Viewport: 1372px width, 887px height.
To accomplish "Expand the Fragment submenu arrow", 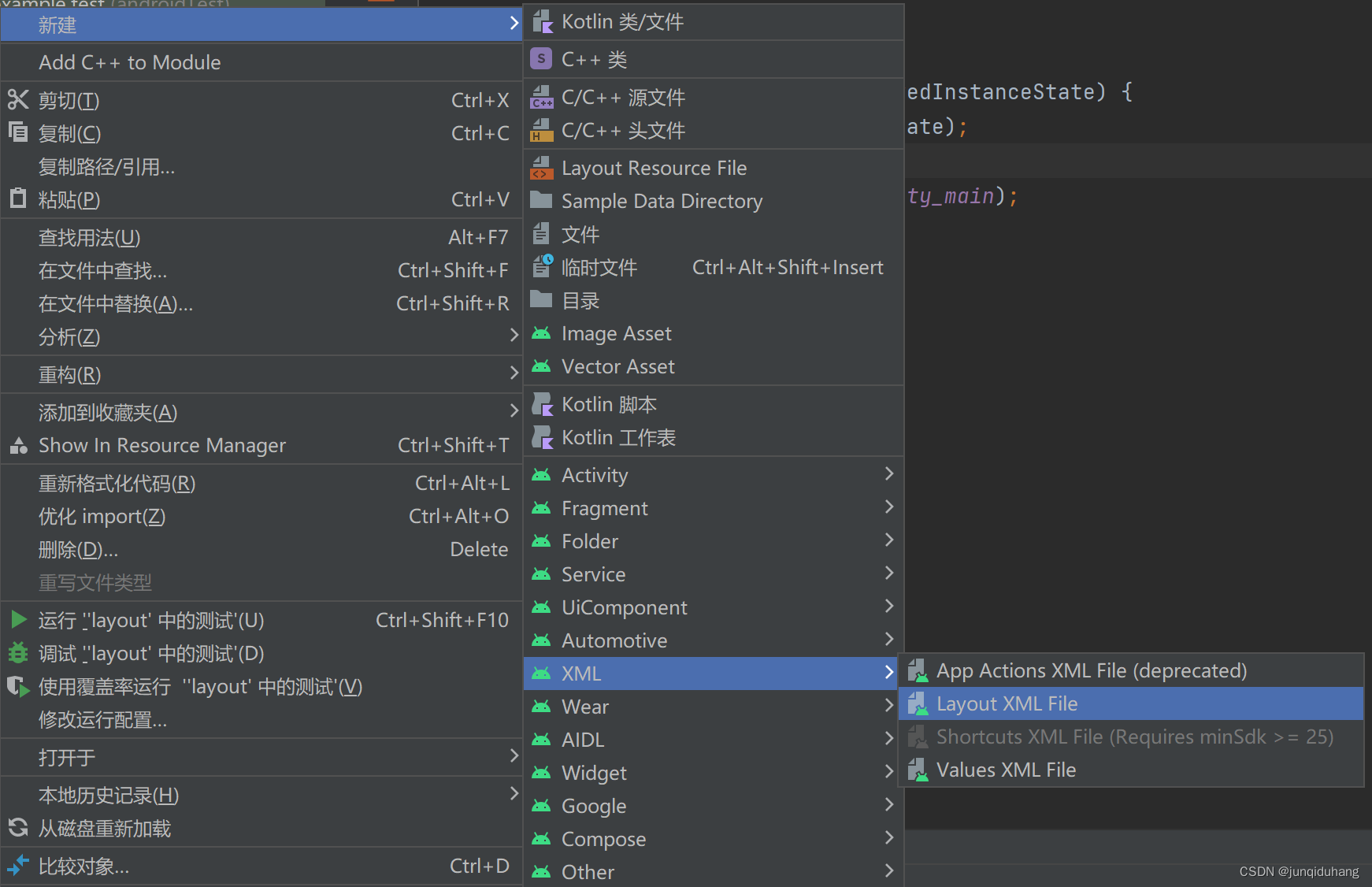I will [x=889, y=507].
